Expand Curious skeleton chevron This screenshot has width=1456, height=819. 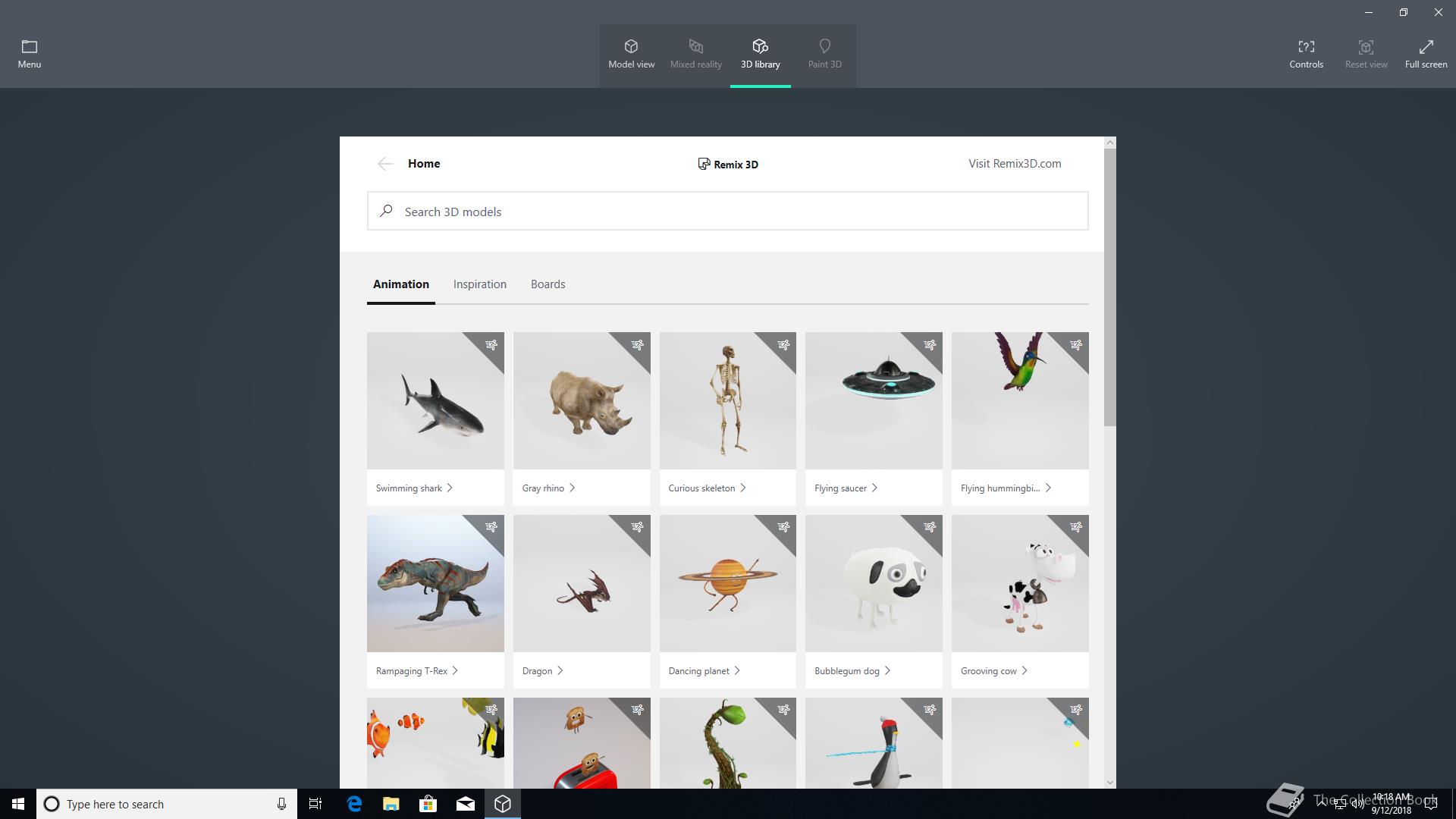click(743, 488)
